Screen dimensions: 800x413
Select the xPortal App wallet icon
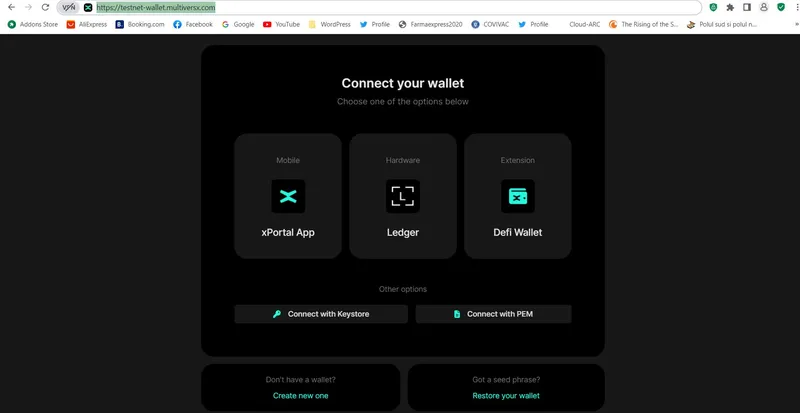tap(288, 196)
